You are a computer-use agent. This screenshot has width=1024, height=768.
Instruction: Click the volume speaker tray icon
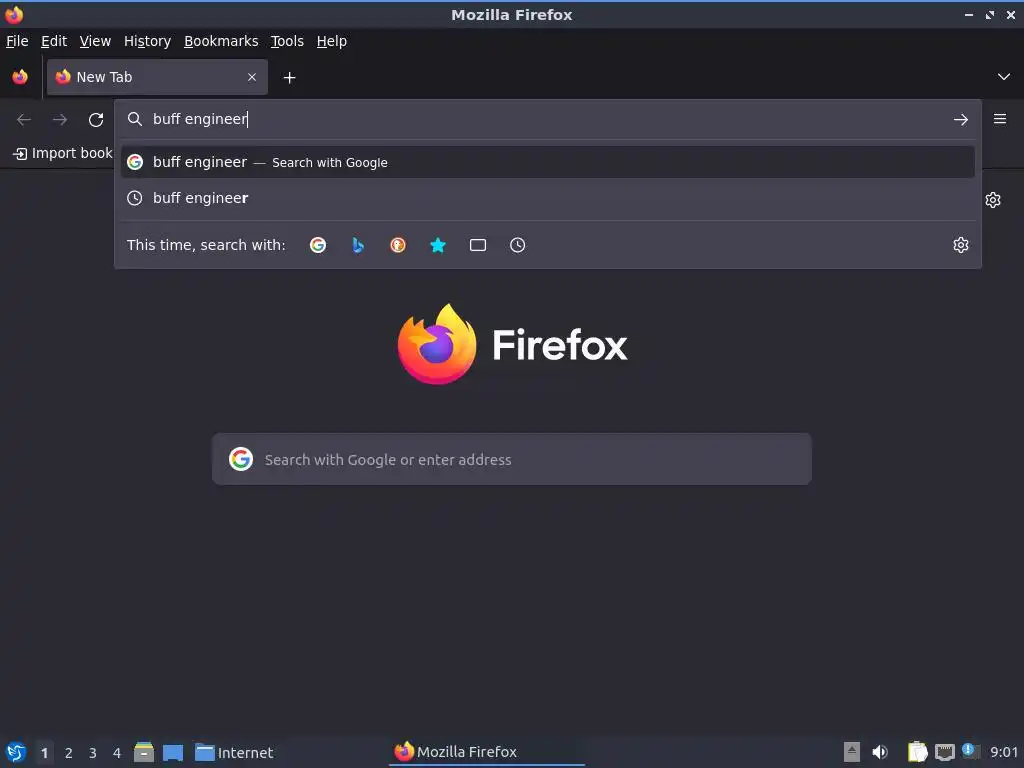tap(880, 752)
